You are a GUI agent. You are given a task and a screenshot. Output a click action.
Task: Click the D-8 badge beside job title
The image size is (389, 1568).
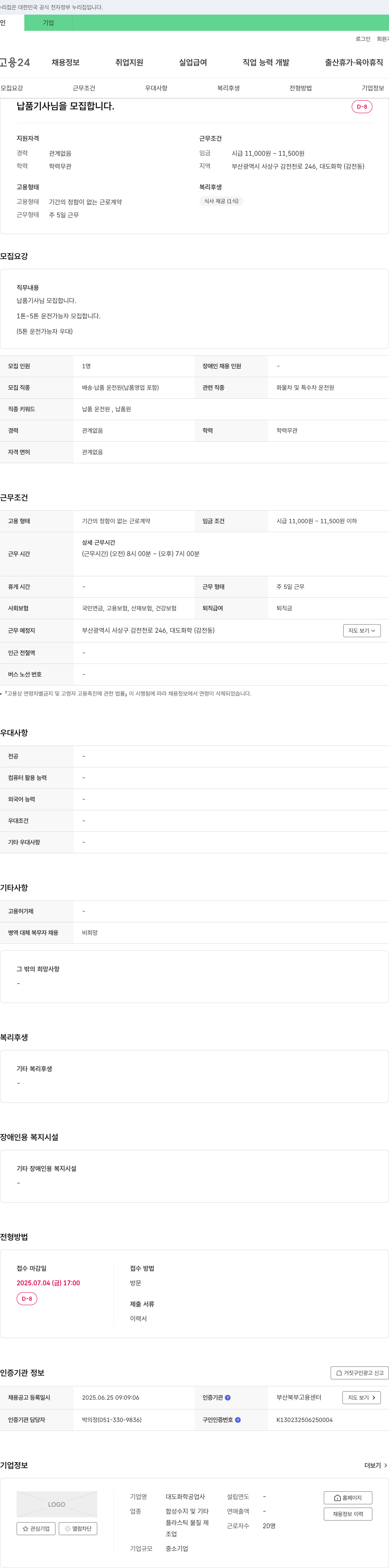(x=361, y=107)
